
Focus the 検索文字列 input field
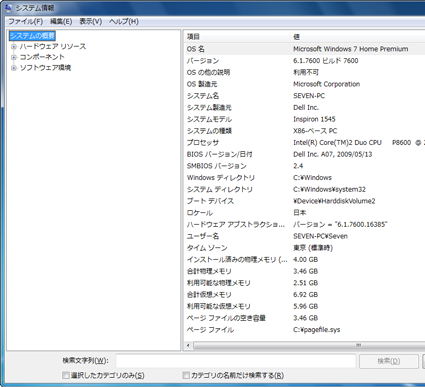pos(236,361)
